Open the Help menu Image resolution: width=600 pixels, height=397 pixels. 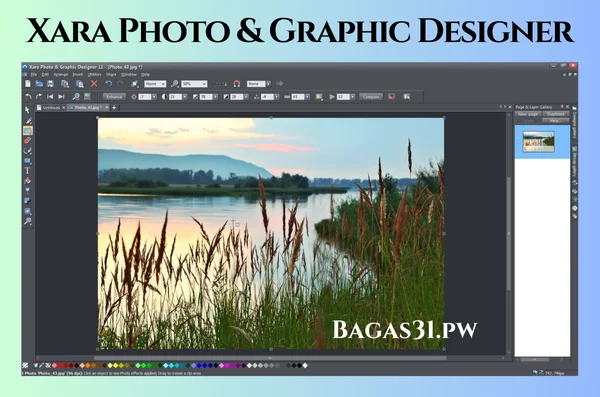click(x=145, y=75)
